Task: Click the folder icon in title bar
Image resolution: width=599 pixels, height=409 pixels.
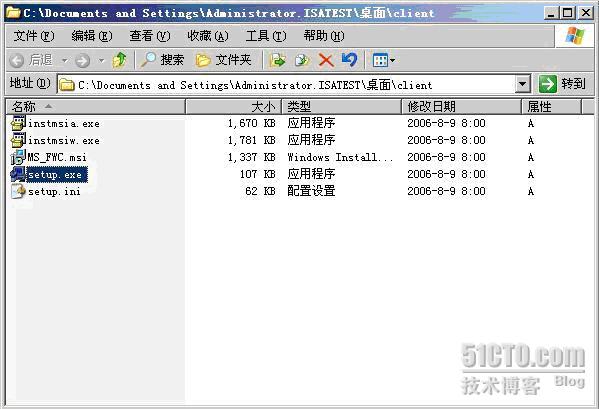Action: (13, 13)
